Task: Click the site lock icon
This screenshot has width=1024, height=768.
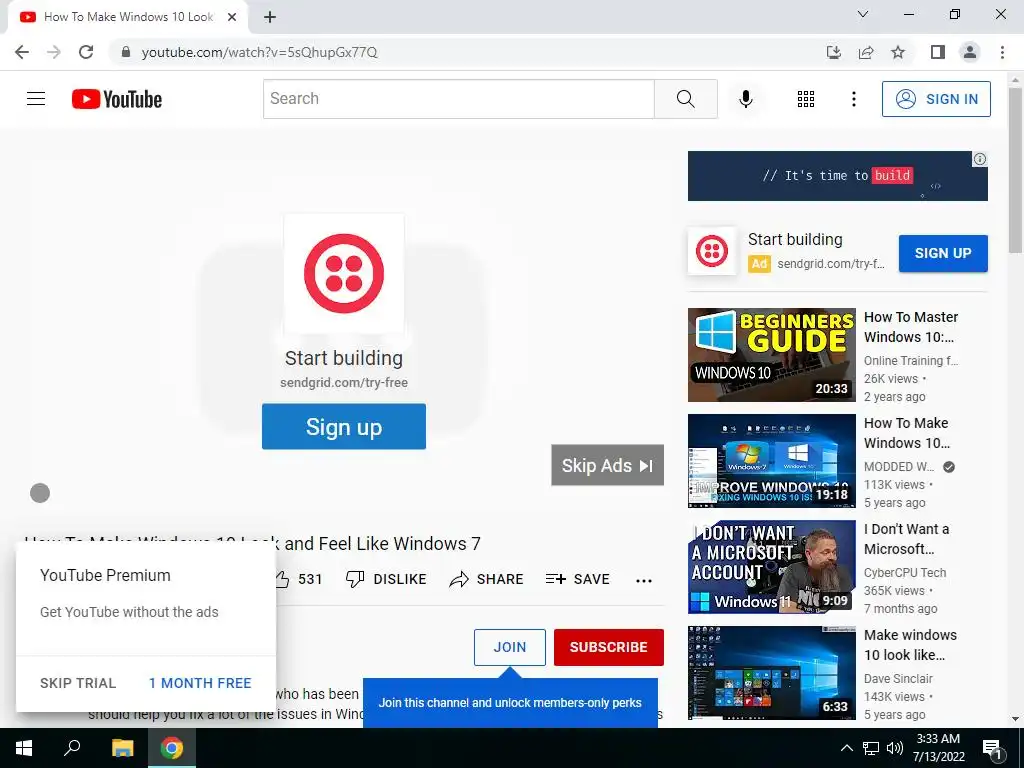Action: coord(126,52)
